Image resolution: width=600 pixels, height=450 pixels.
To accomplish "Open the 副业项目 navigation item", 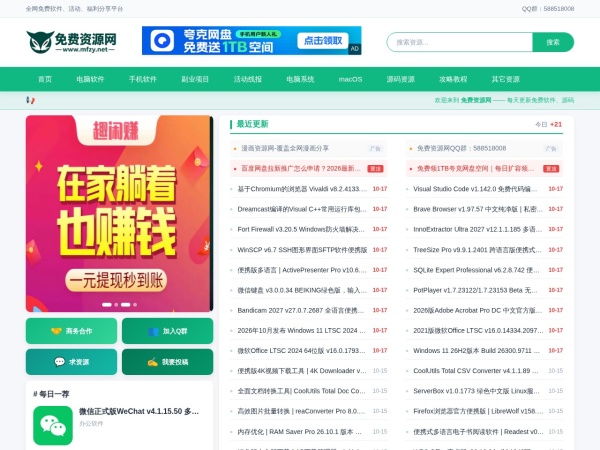I will tap(195, 79).
